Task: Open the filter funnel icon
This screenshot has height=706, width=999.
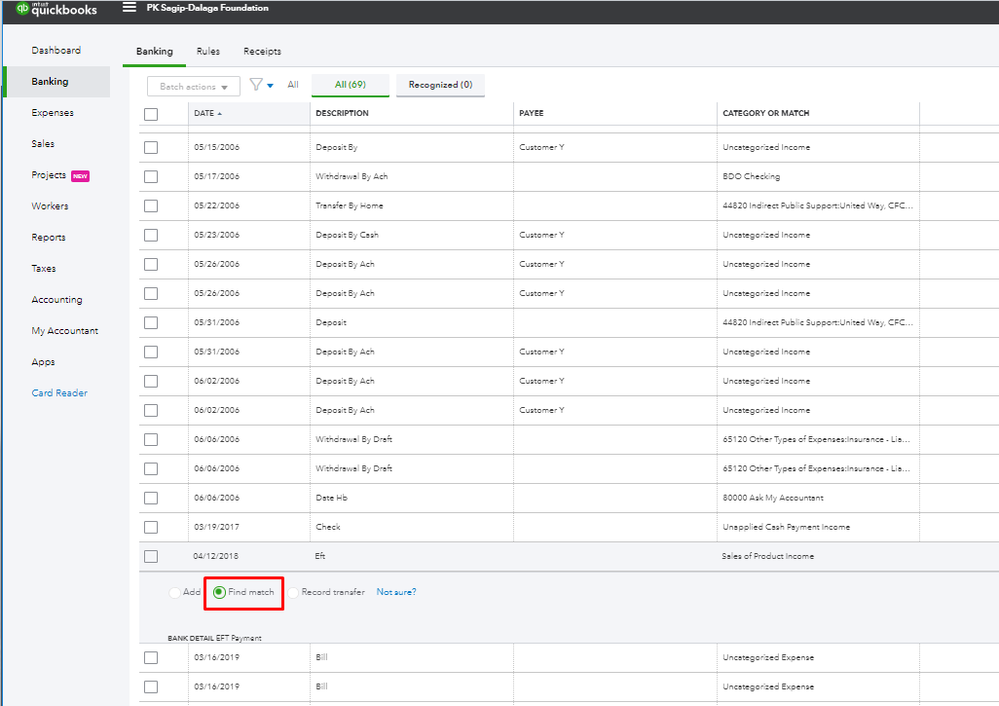Action: (256, 86)
